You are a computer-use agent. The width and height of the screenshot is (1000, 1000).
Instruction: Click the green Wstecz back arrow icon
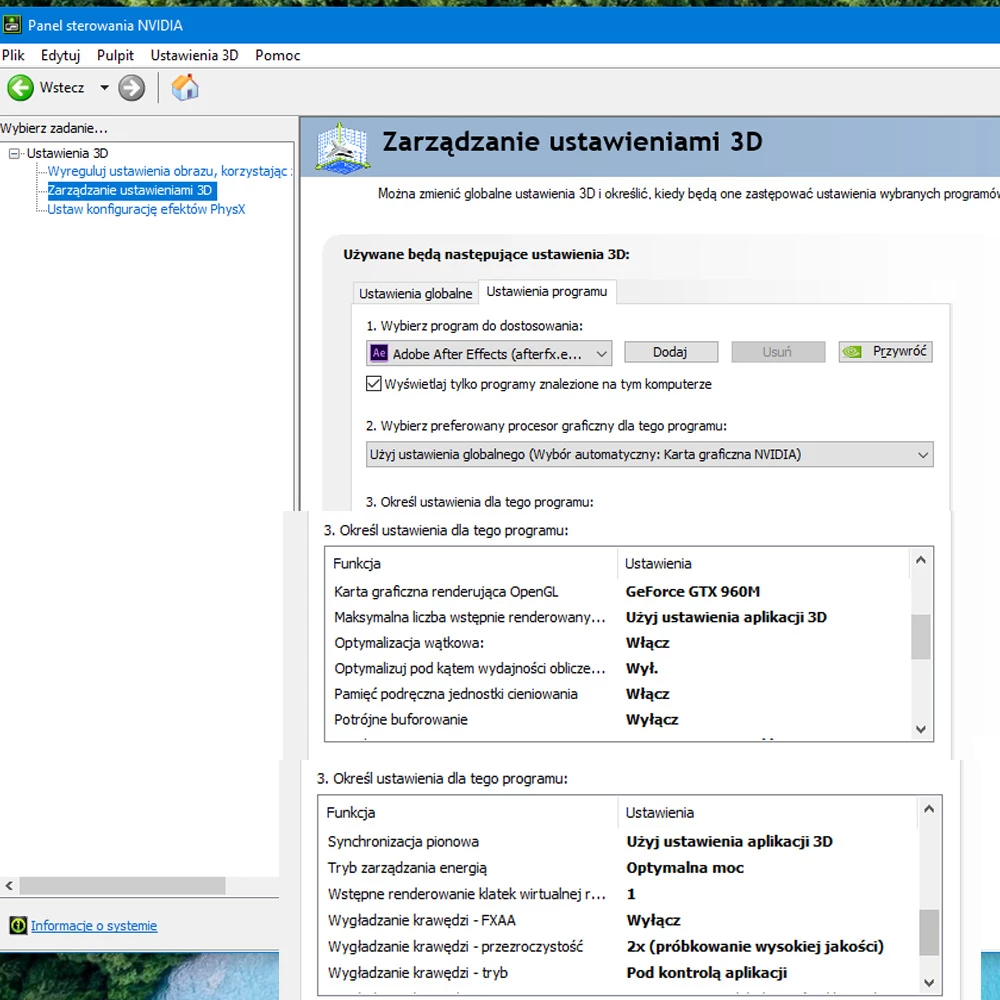[20, 87]
